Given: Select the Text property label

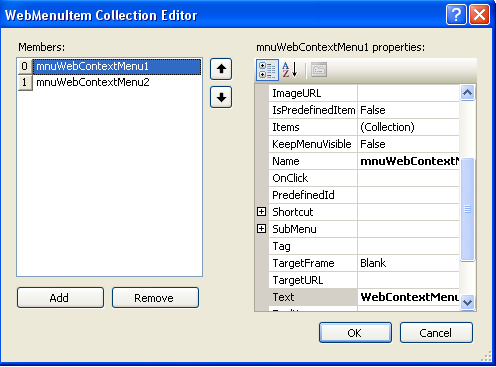Looking at the screenshot, I should click(313, 297).
